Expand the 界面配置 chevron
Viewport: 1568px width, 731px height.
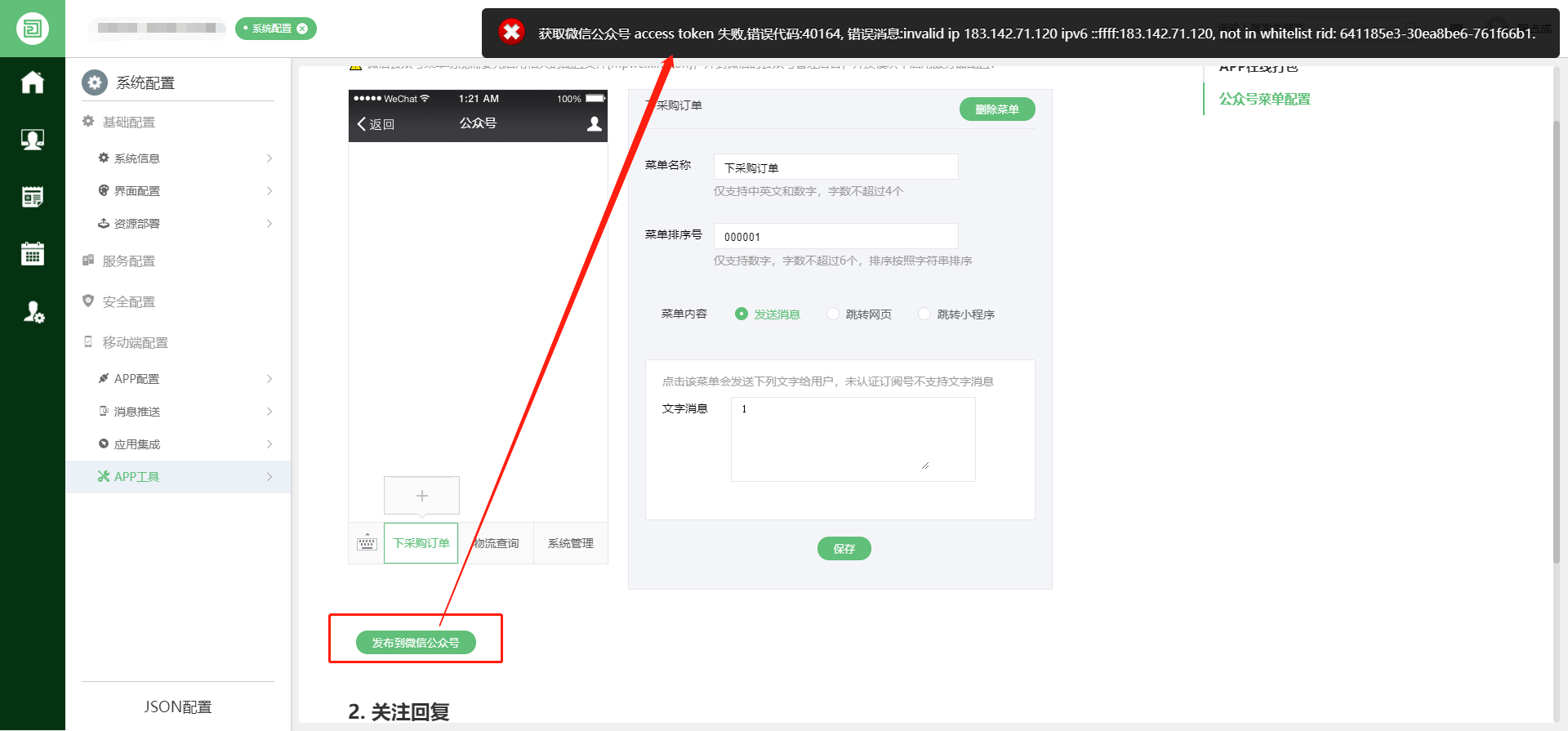tap(269, 191)
